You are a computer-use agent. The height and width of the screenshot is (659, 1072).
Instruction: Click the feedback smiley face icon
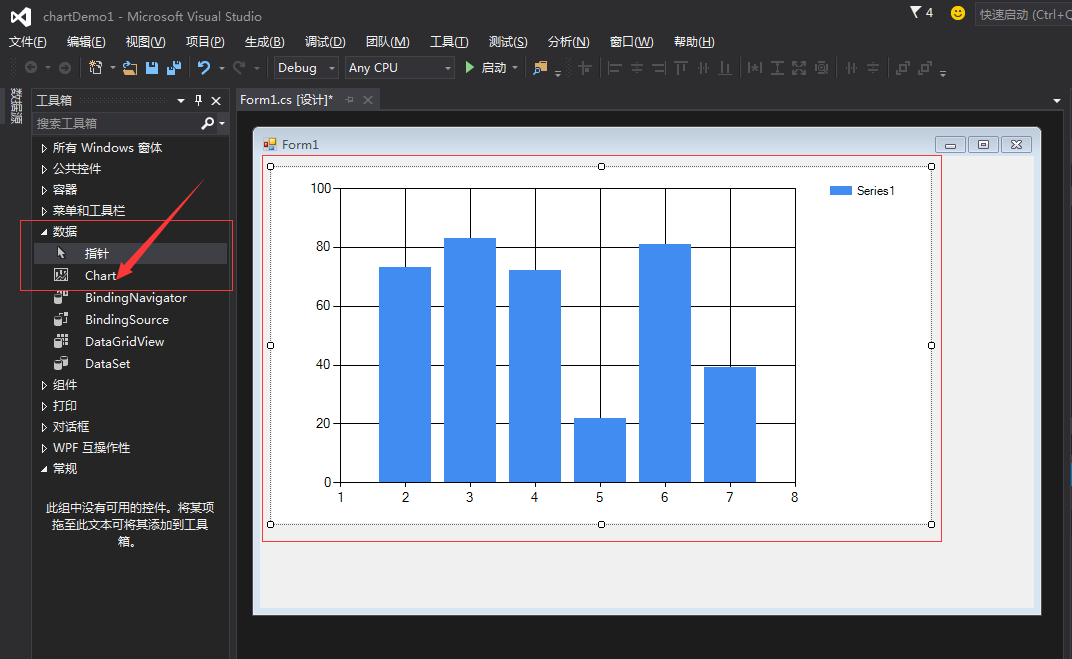(x=958, y=13)
